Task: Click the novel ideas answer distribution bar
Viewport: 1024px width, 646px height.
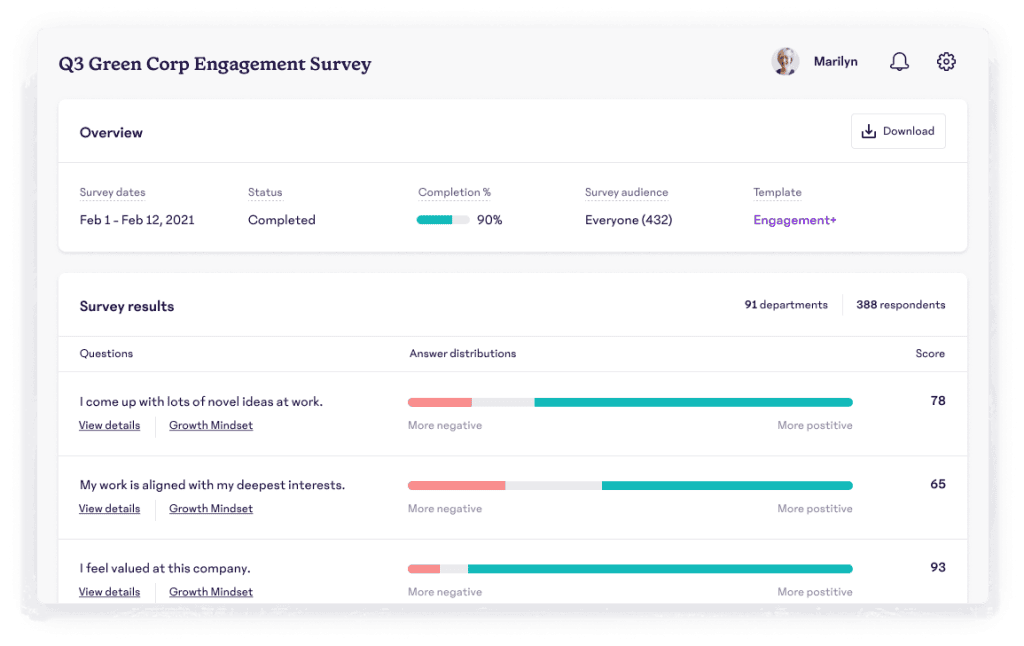Action: [630, 402]
